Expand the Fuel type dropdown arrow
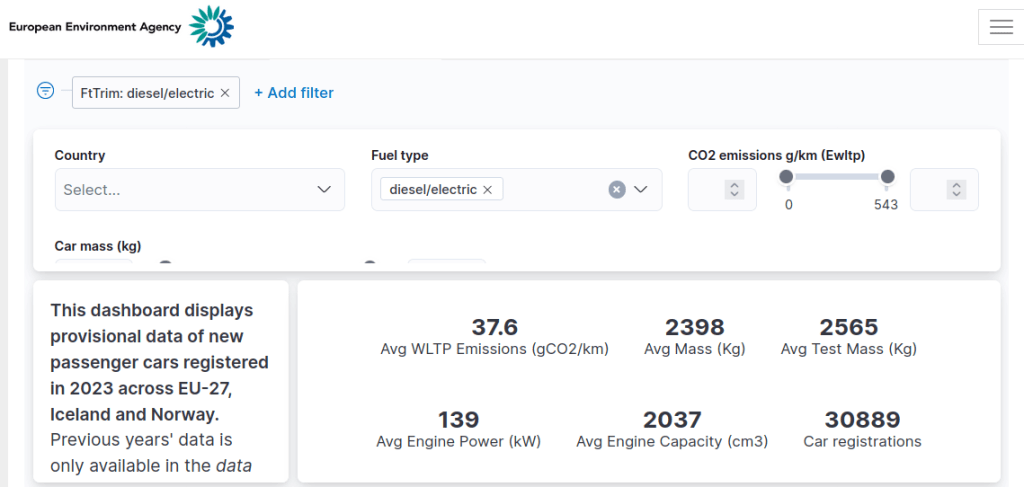This screenshot has height=487, width=1024. 642,190
